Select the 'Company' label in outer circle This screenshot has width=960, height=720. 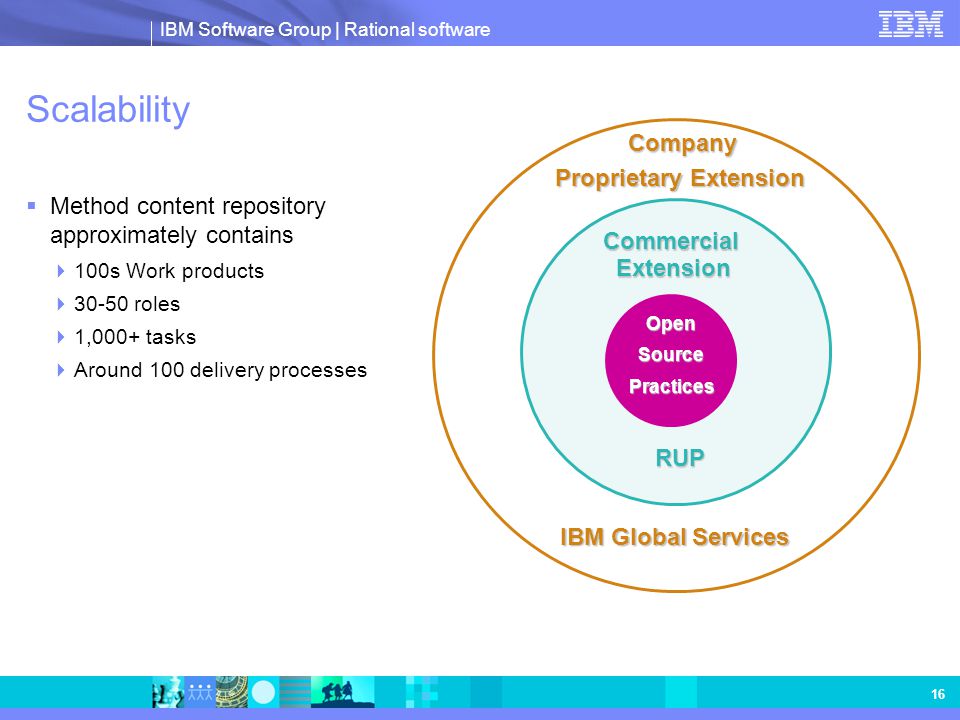[x=682, y=144]
